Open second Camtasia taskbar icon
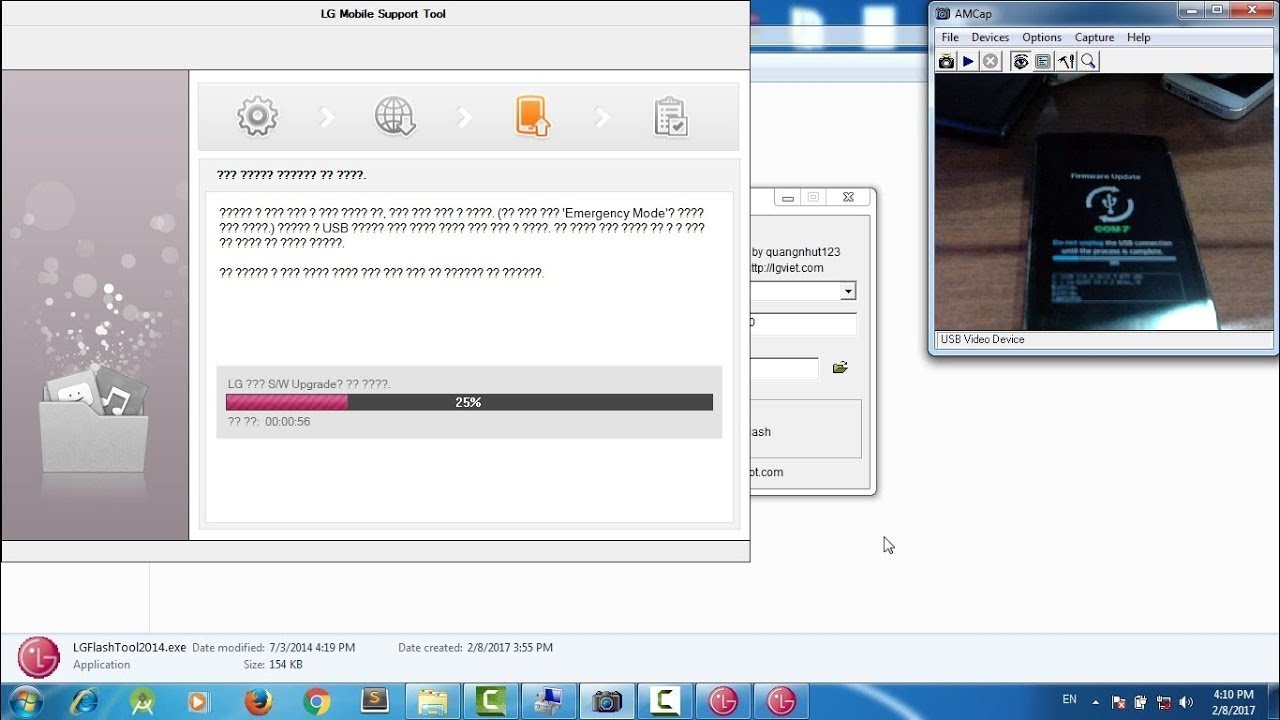Viewport: 1280px width, 720px height. (x=665, y=702)
